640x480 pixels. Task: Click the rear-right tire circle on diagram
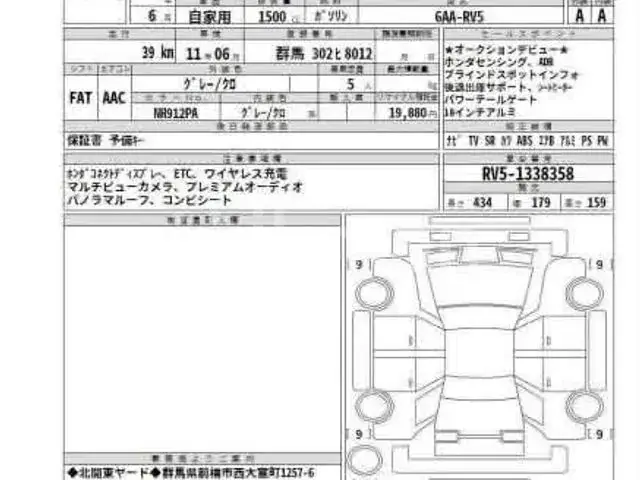[x=584, y=406]
